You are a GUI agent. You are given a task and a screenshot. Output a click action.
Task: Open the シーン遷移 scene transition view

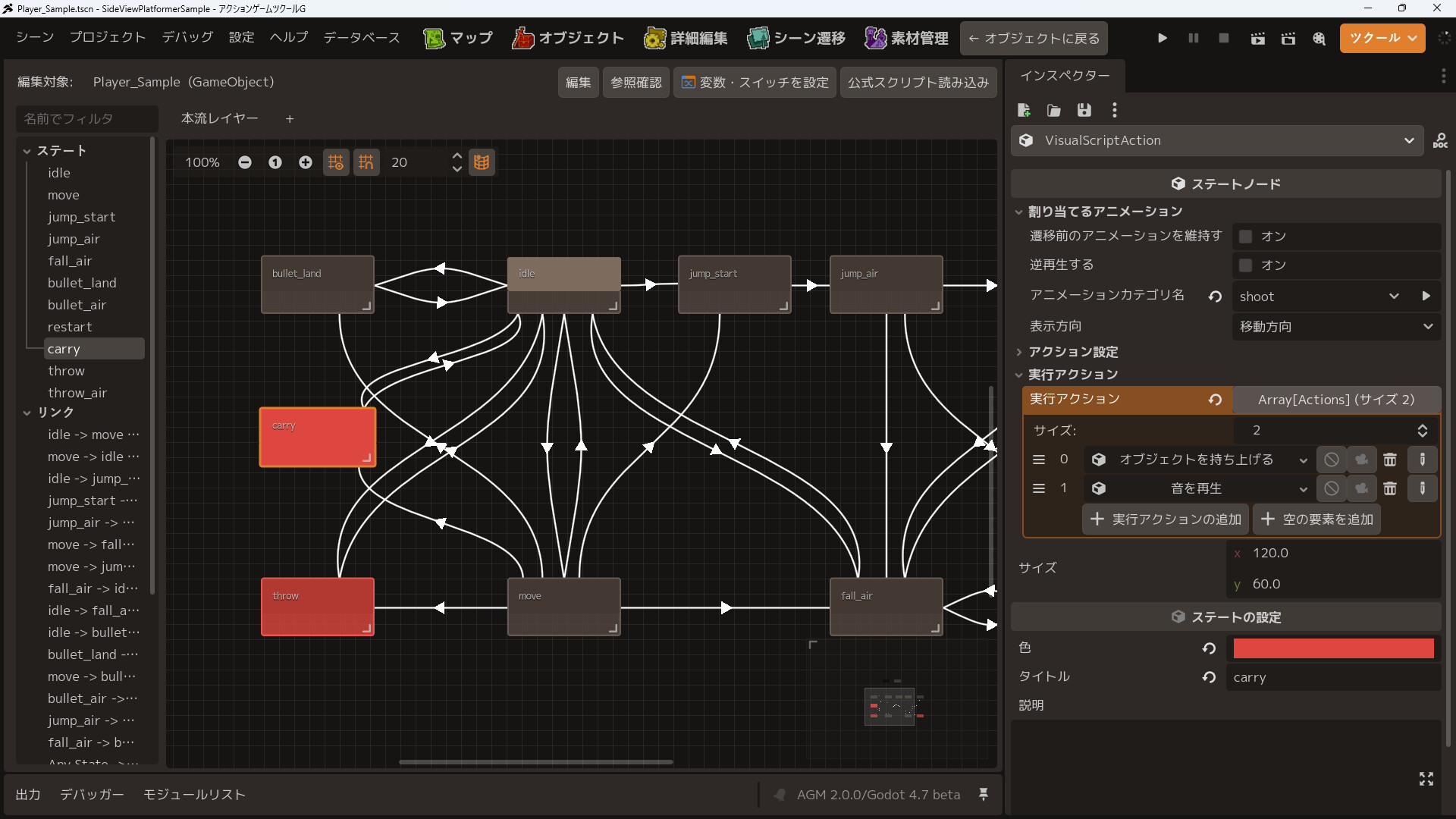click(796, 38)
